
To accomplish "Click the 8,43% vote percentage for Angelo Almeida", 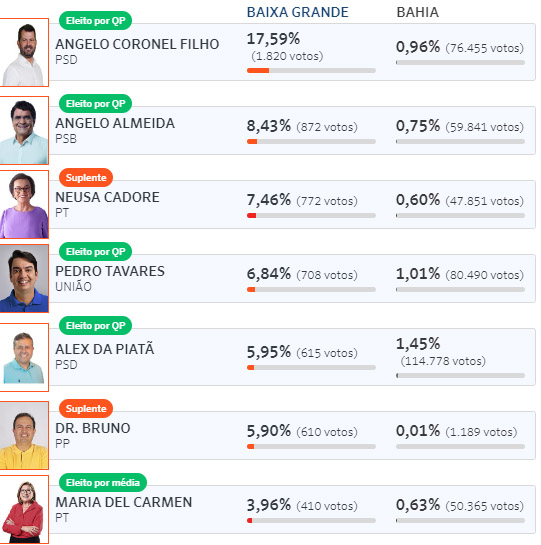I will [x=269, y=126].
